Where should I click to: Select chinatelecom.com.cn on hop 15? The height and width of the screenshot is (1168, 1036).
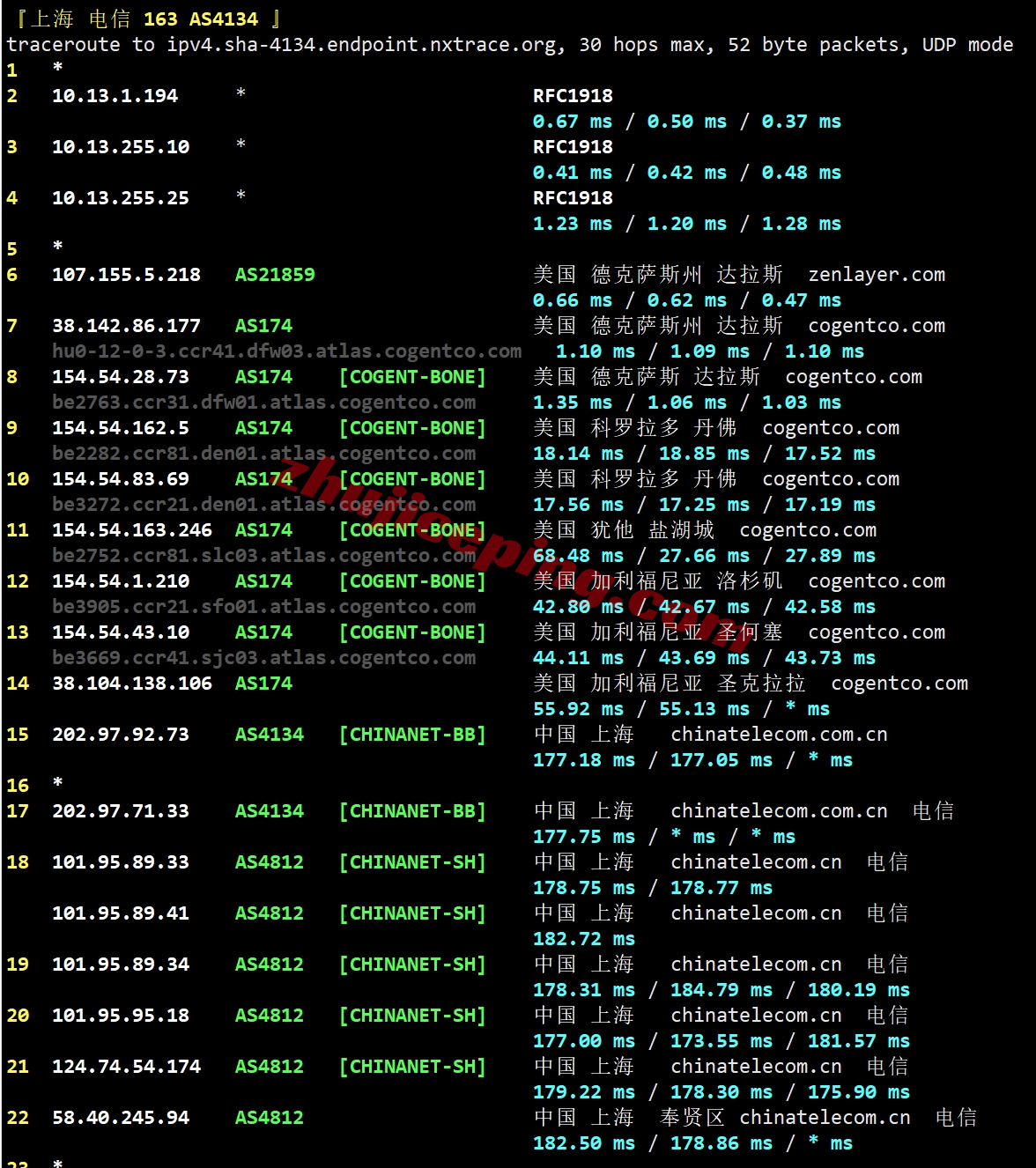pyautogui.click(x=779, y=735)
